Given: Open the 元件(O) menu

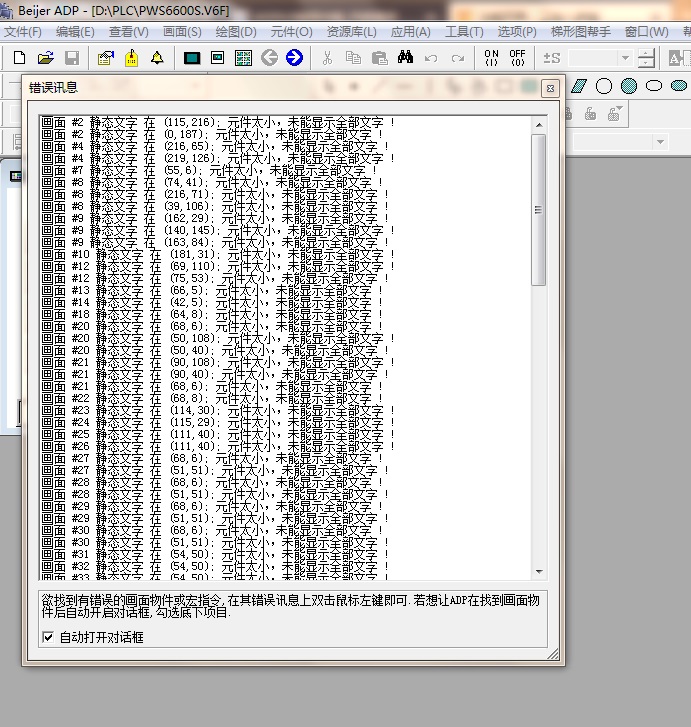Looking at the screenshot, I should (x=291, y=32).
